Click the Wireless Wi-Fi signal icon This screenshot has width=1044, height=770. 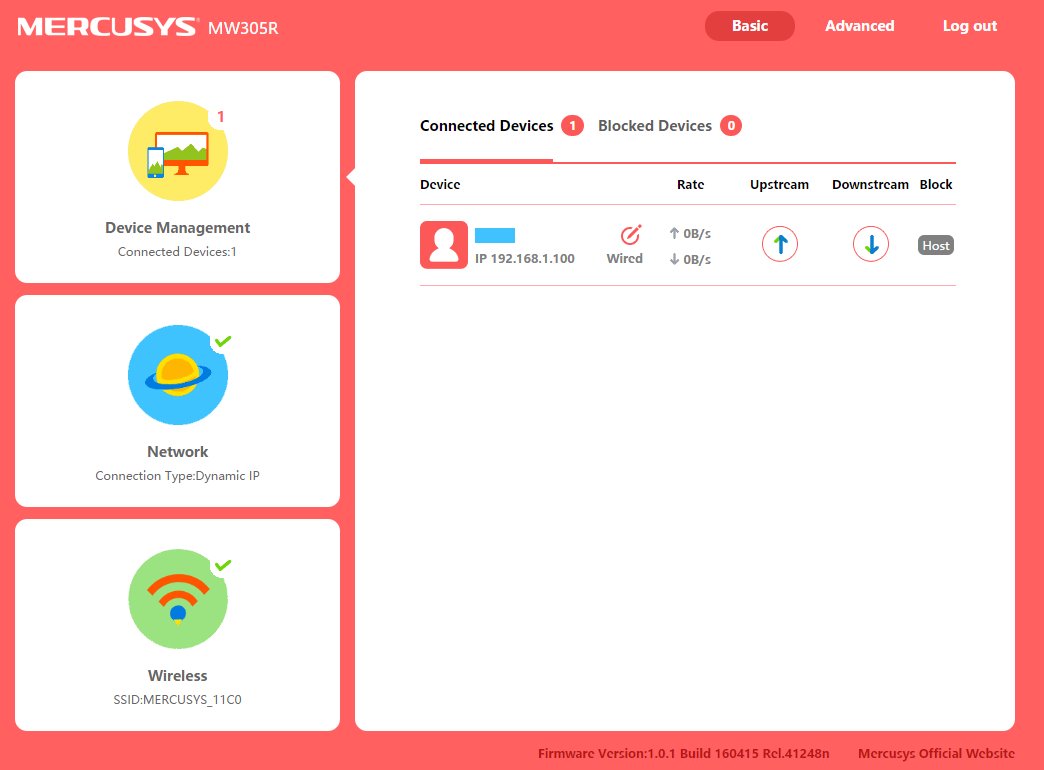178,599
